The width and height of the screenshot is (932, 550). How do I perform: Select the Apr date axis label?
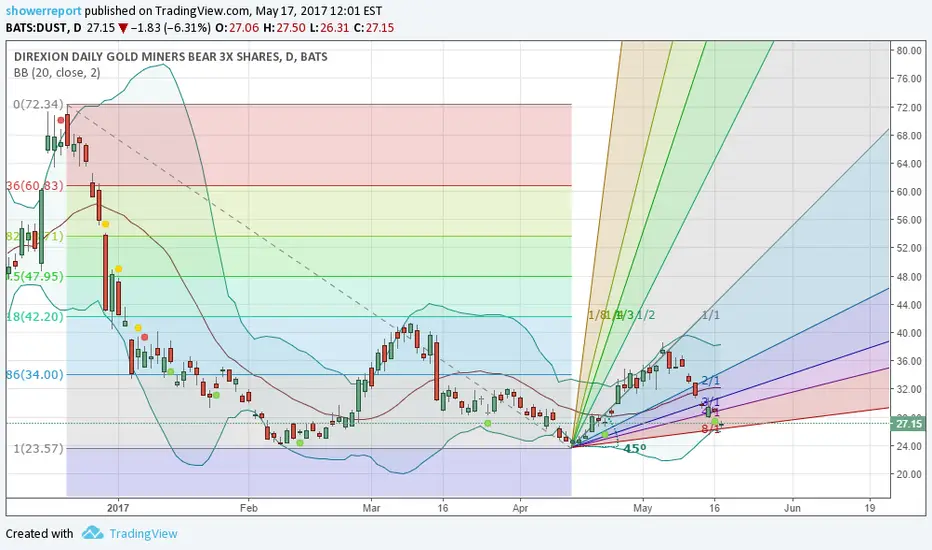(x=520, y=508)
